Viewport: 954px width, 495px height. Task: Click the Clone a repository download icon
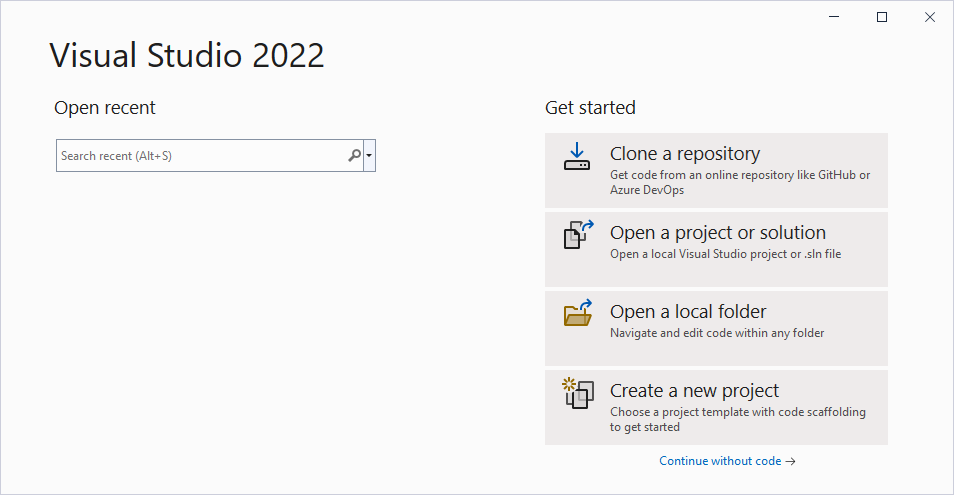click(577, 156)
